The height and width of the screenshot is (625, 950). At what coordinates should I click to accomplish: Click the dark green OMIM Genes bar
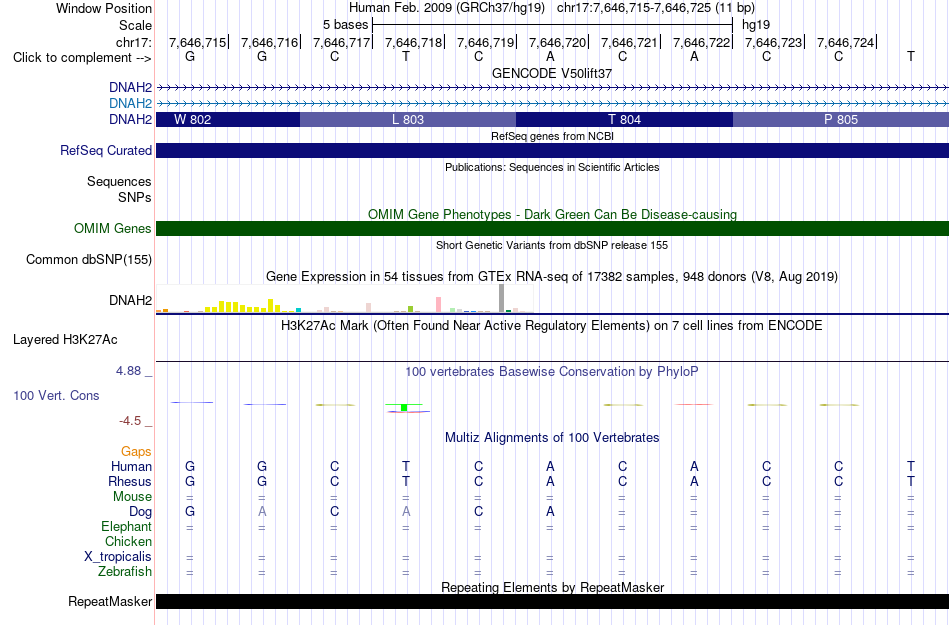click(553, 228)
